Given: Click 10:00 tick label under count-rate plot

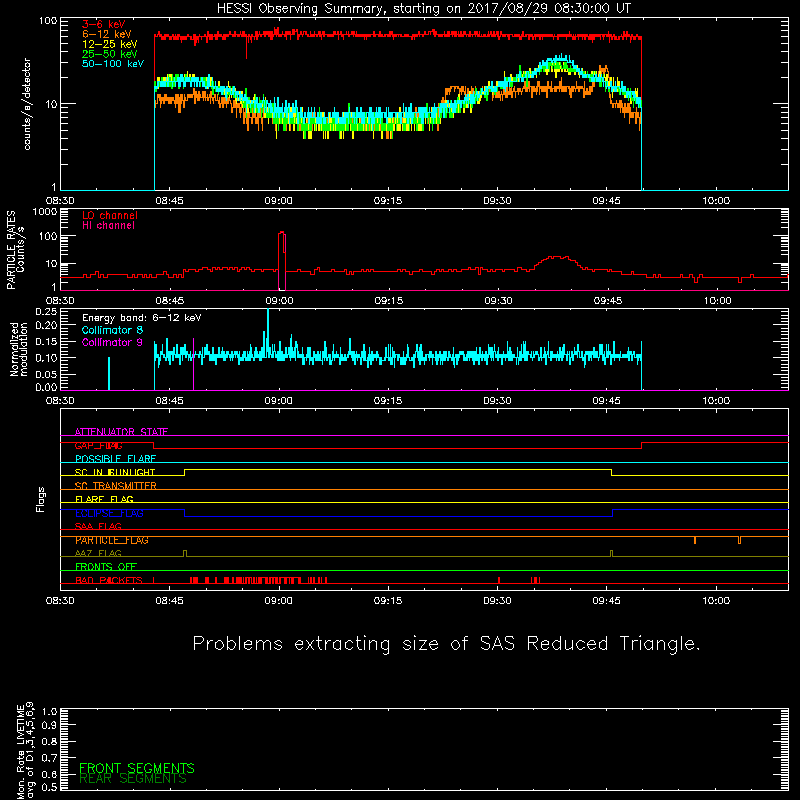Looking at the screenshot, I should tap(716, 201).
